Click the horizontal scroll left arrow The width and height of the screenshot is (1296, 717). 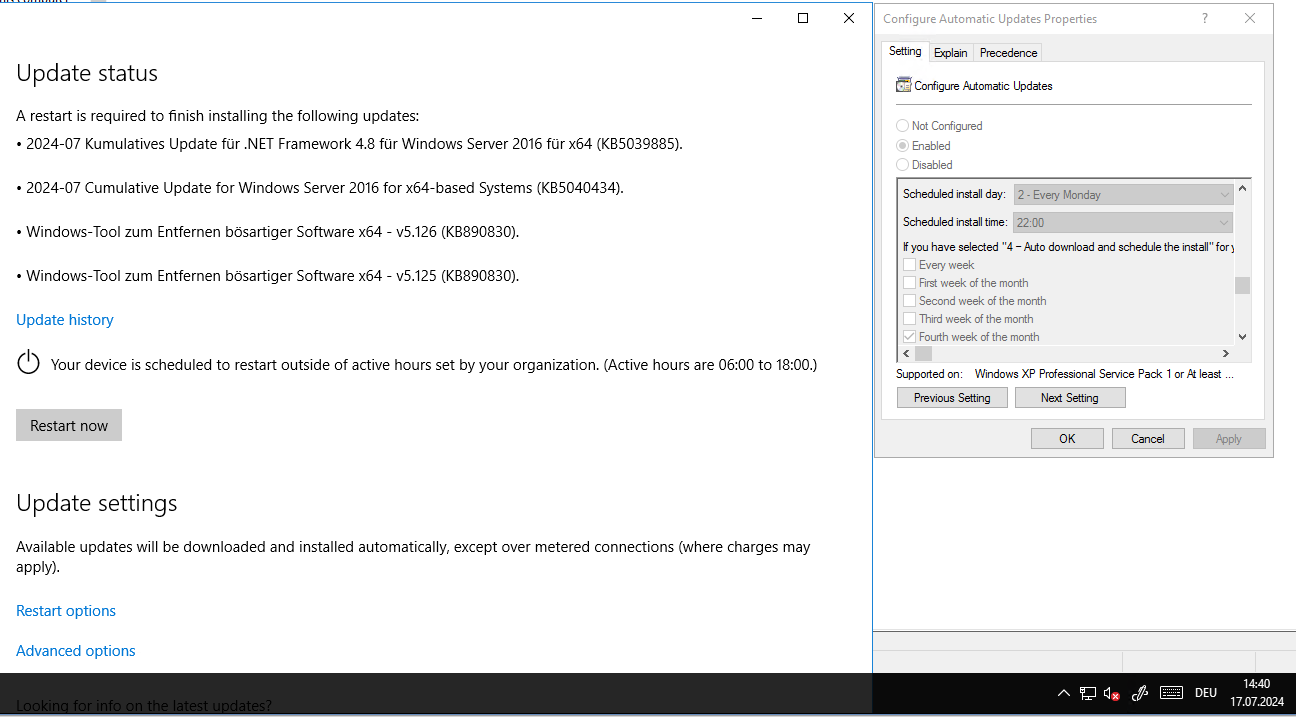click(907, 354)
